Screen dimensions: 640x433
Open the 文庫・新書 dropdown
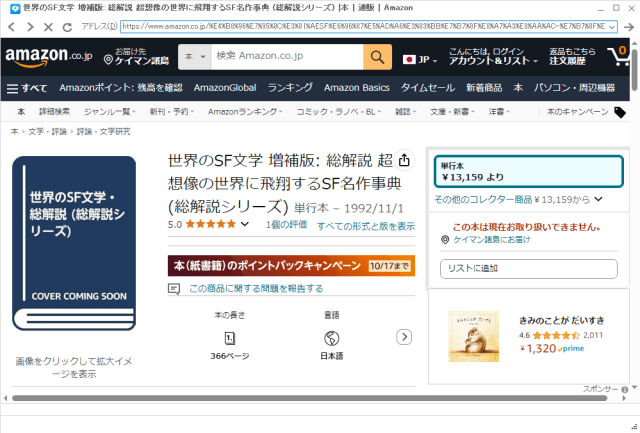tap(452, 112)
